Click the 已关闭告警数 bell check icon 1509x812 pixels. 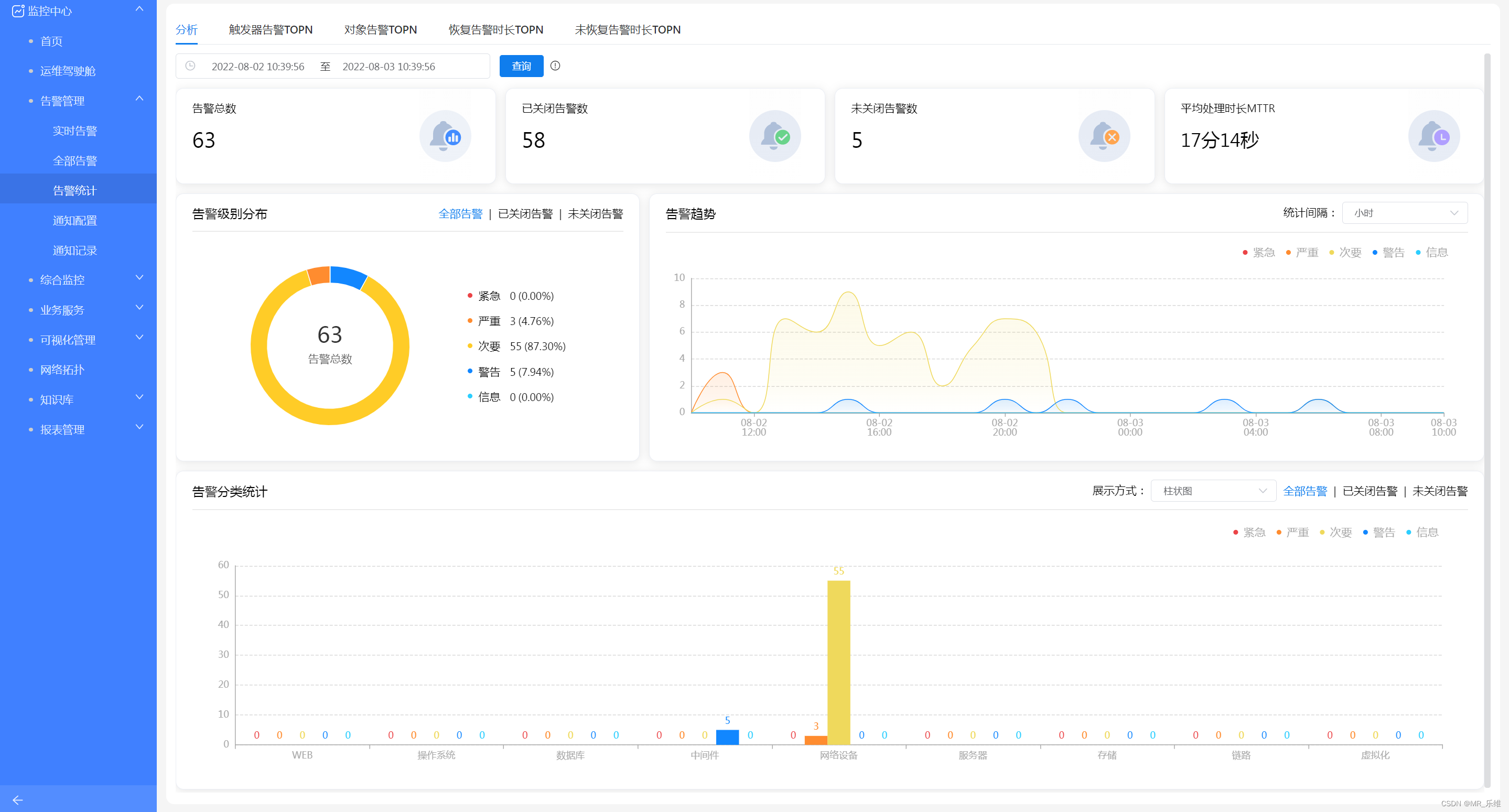774,136
